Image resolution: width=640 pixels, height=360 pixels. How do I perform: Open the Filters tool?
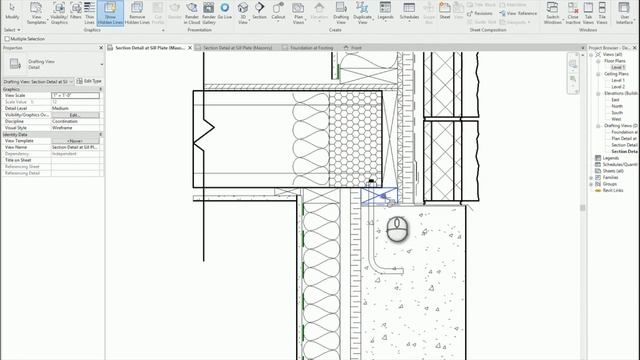click(x=76, y=11)
